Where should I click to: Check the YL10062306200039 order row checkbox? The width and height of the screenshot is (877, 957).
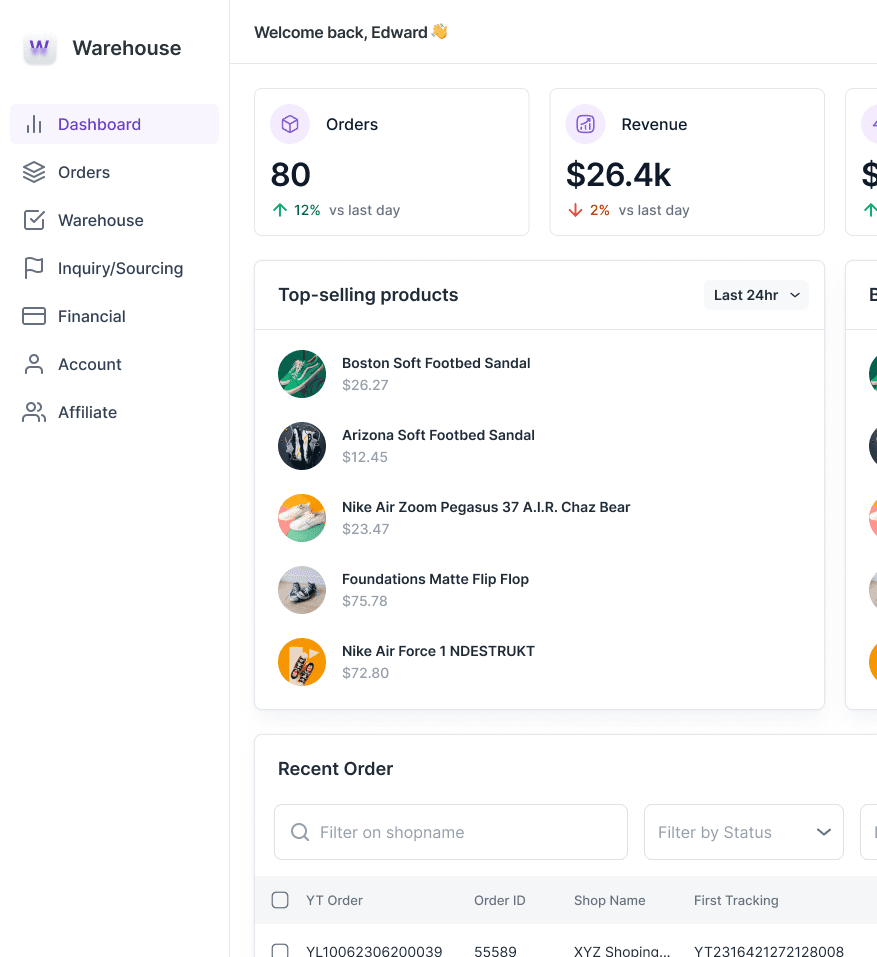[280, 951]
